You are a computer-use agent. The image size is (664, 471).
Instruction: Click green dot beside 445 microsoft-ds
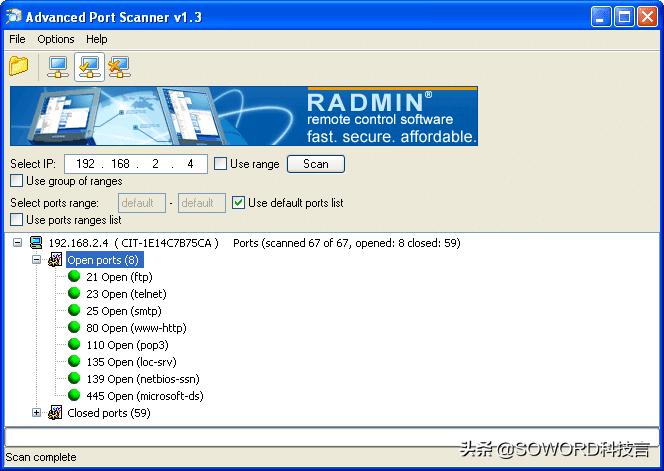74,395
